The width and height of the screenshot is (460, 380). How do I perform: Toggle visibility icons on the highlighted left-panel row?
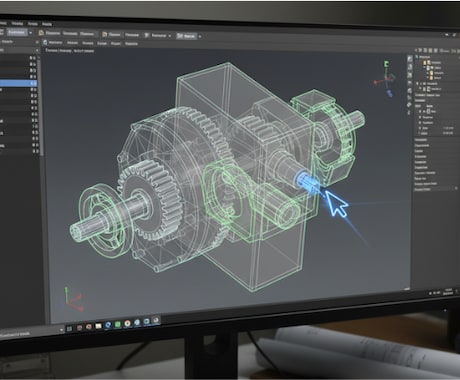point(33,83)
